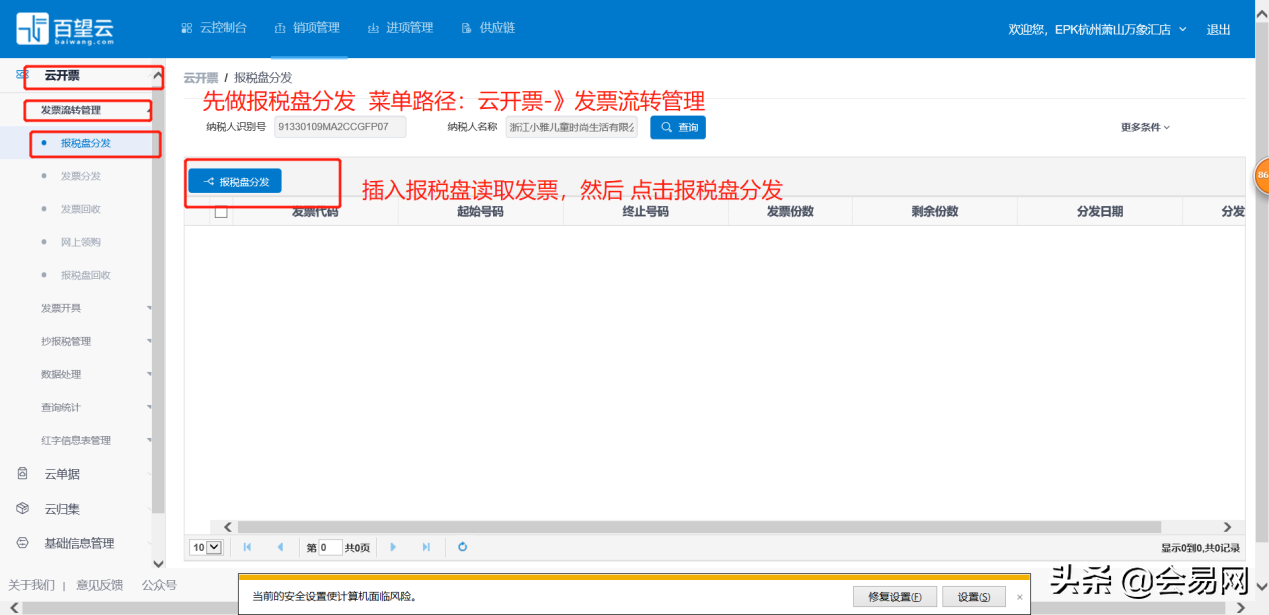The image size is (1269, 615).
Task: Dismiss the security warning bar with X
Action: pos(1020,597)
